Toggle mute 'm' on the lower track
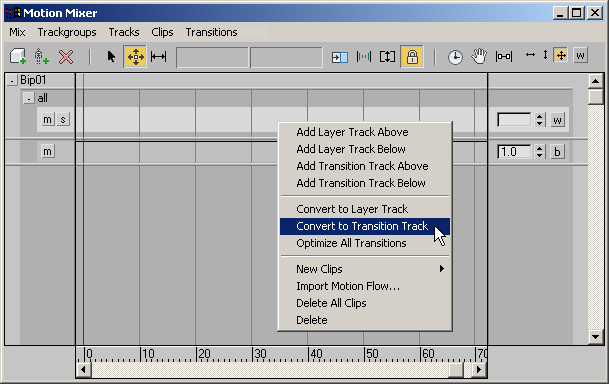This screenshot has width=609, height=384. pyautogui.click(x=47, y=151)
